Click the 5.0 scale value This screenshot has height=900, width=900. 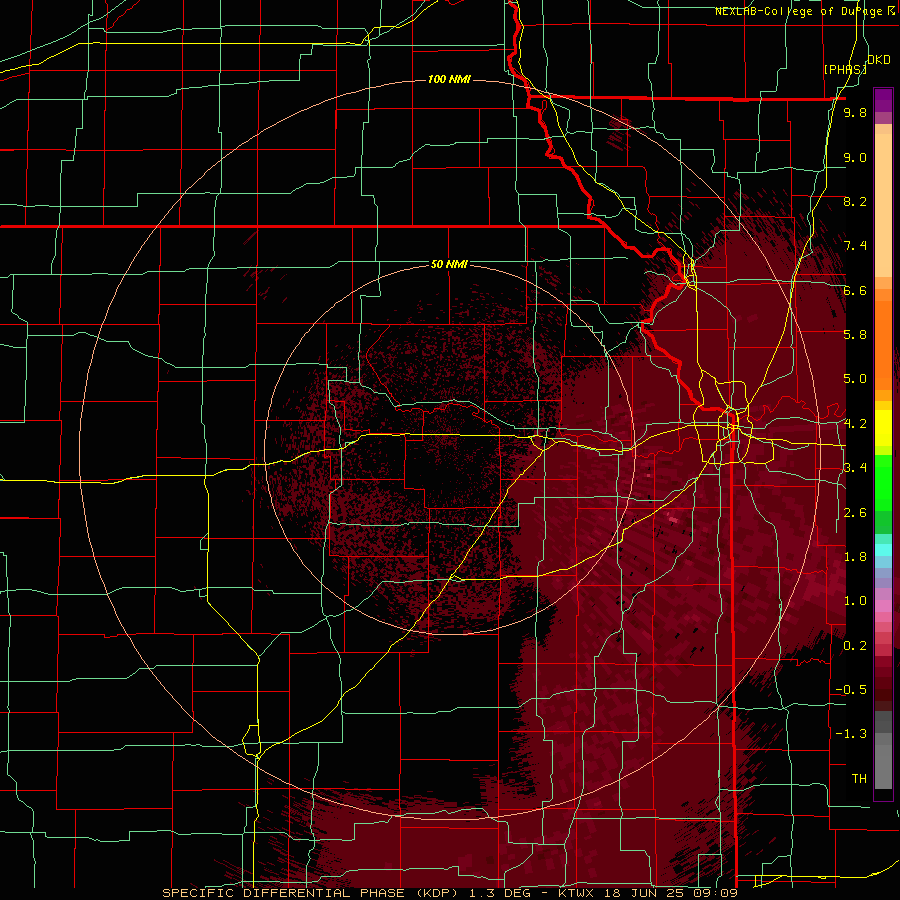[x=855, y=379]
